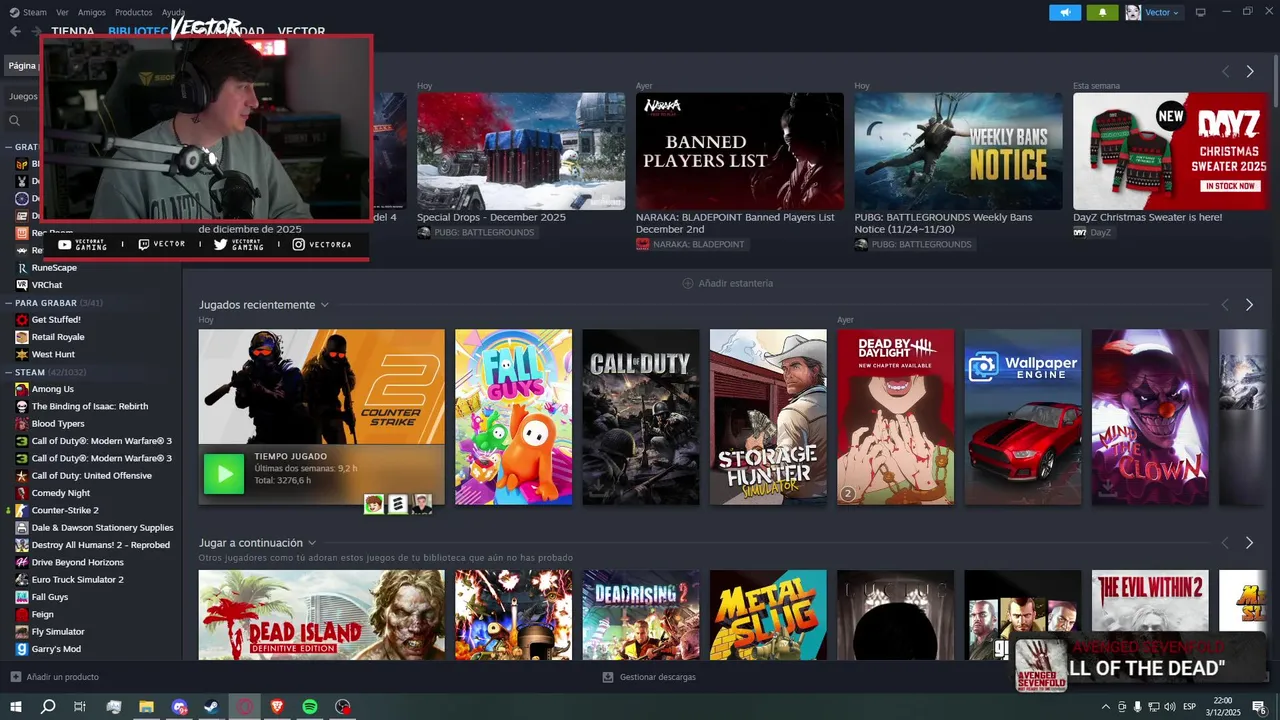The height and width of the screenshot is (720, 1280).
Task: Open the Steam menu
Action: click(x=28, y=12)
